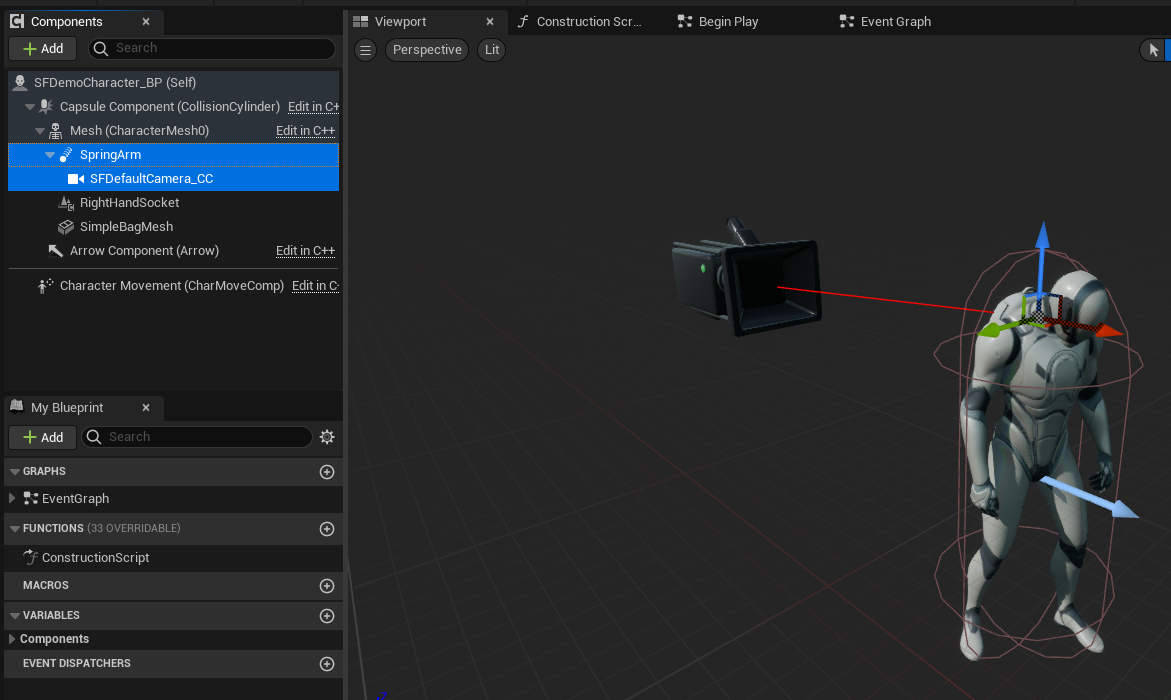
Task: Click the Add button in My Blueprint
Action: [43, 437]
